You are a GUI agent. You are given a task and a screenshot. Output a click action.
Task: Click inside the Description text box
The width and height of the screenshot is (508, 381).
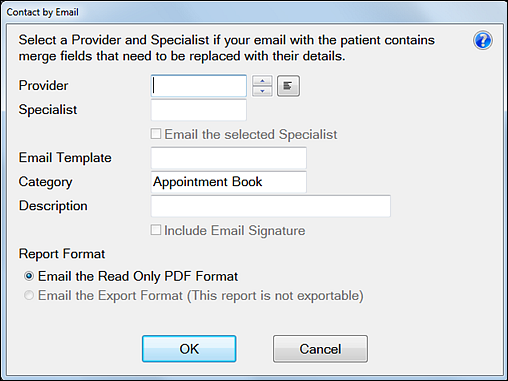[271, 206]
